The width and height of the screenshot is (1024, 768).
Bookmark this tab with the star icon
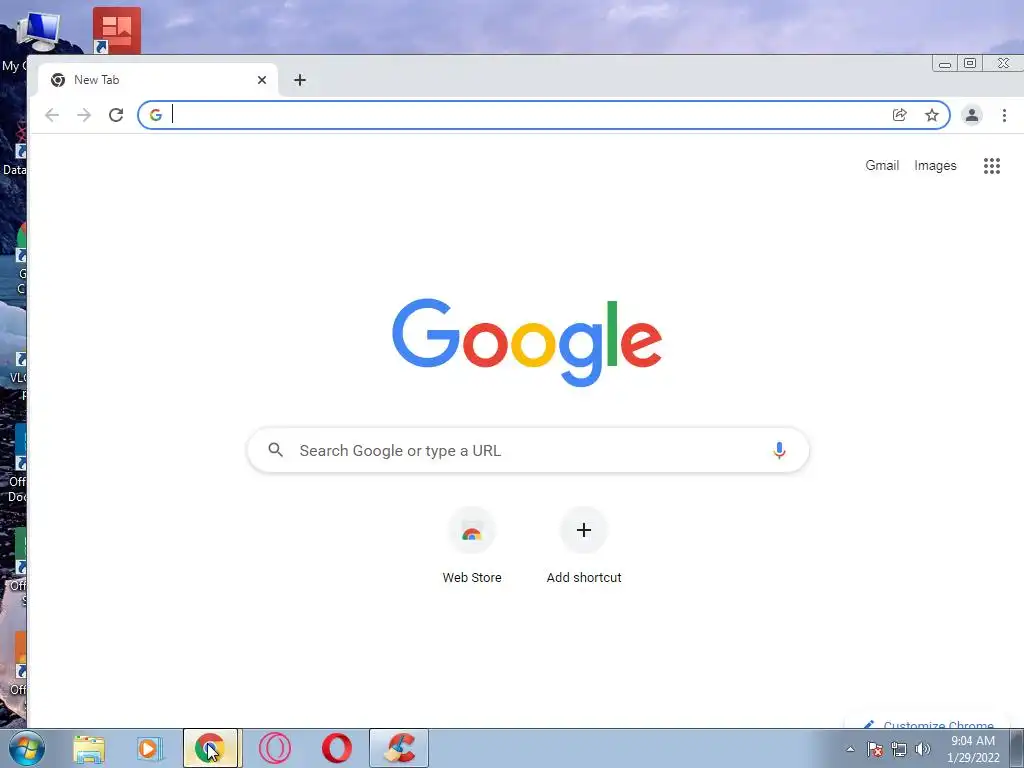(932, 116)
